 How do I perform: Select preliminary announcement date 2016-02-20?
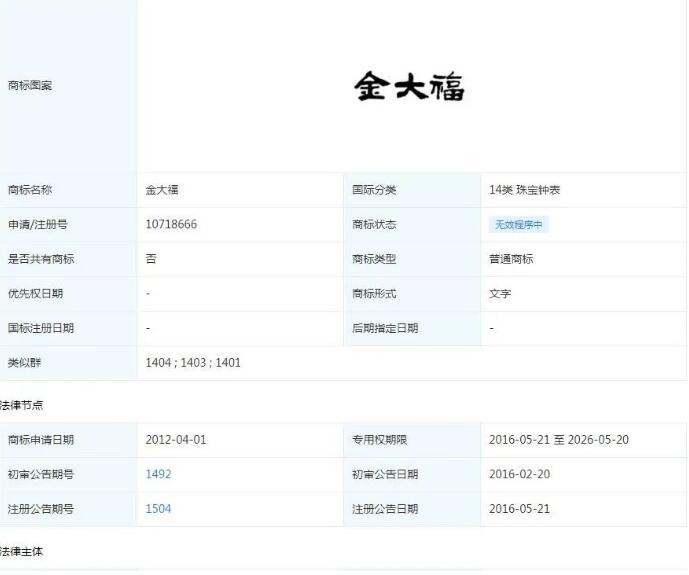click(519, 474)
